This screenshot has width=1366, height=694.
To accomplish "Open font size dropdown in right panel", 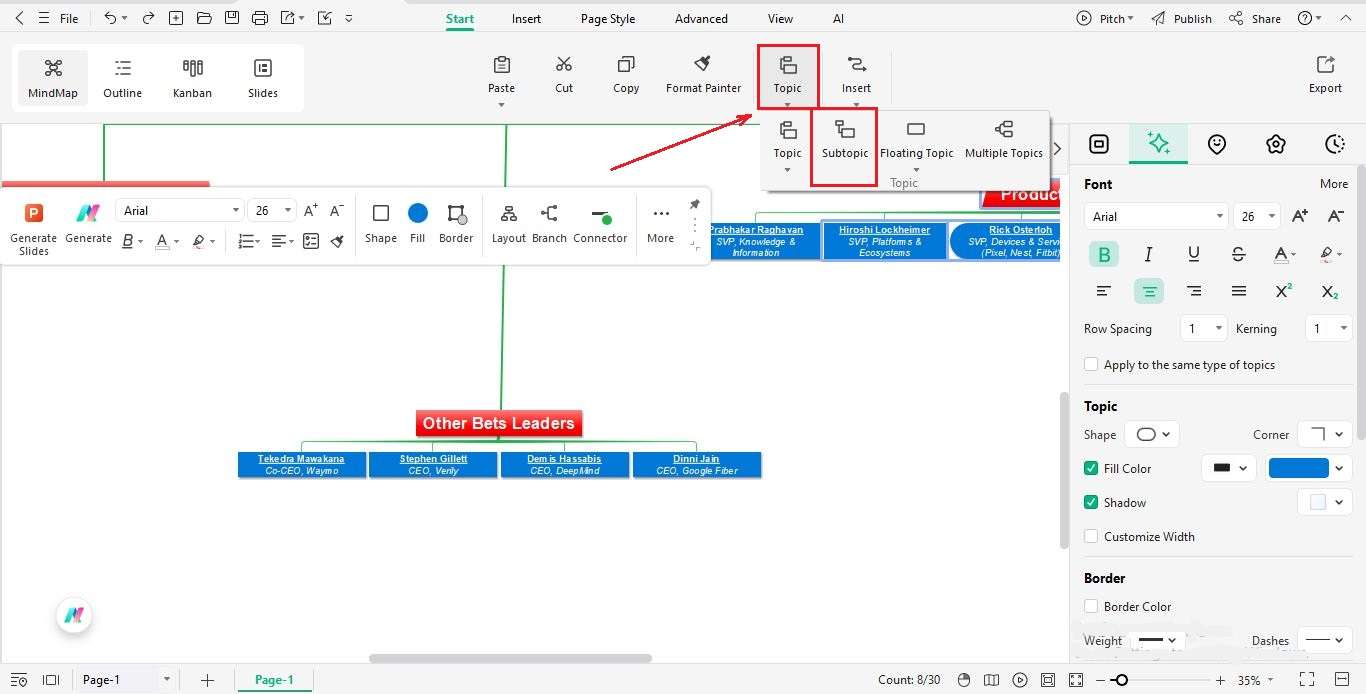I will click(1258, 216).
